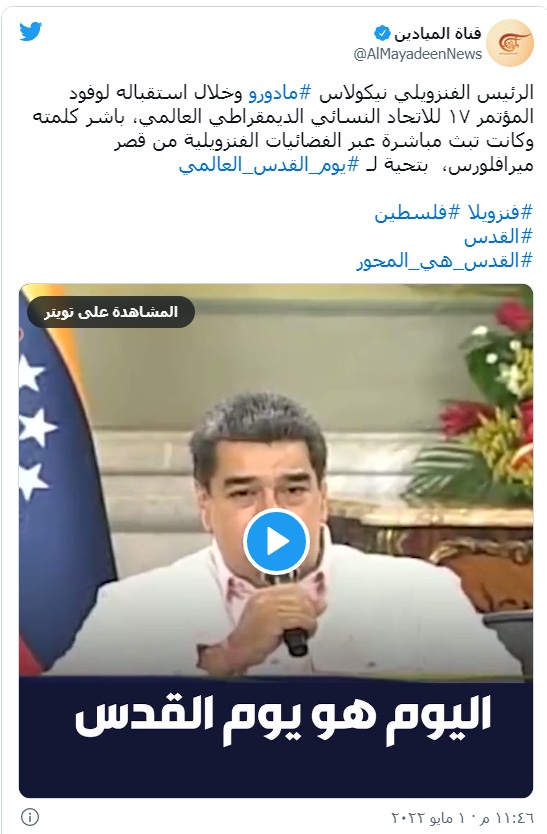Play the embedded tweet video

276,541
